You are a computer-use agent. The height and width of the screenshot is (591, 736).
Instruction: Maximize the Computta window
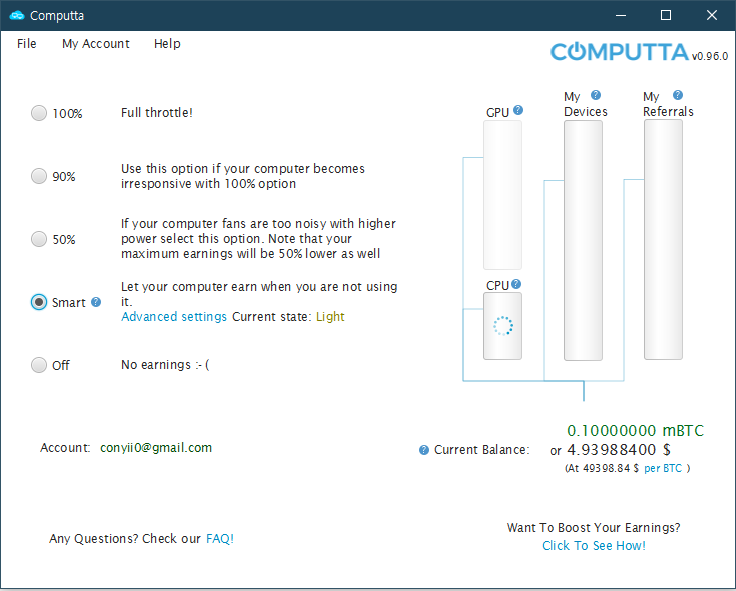(x=666, y=15)
